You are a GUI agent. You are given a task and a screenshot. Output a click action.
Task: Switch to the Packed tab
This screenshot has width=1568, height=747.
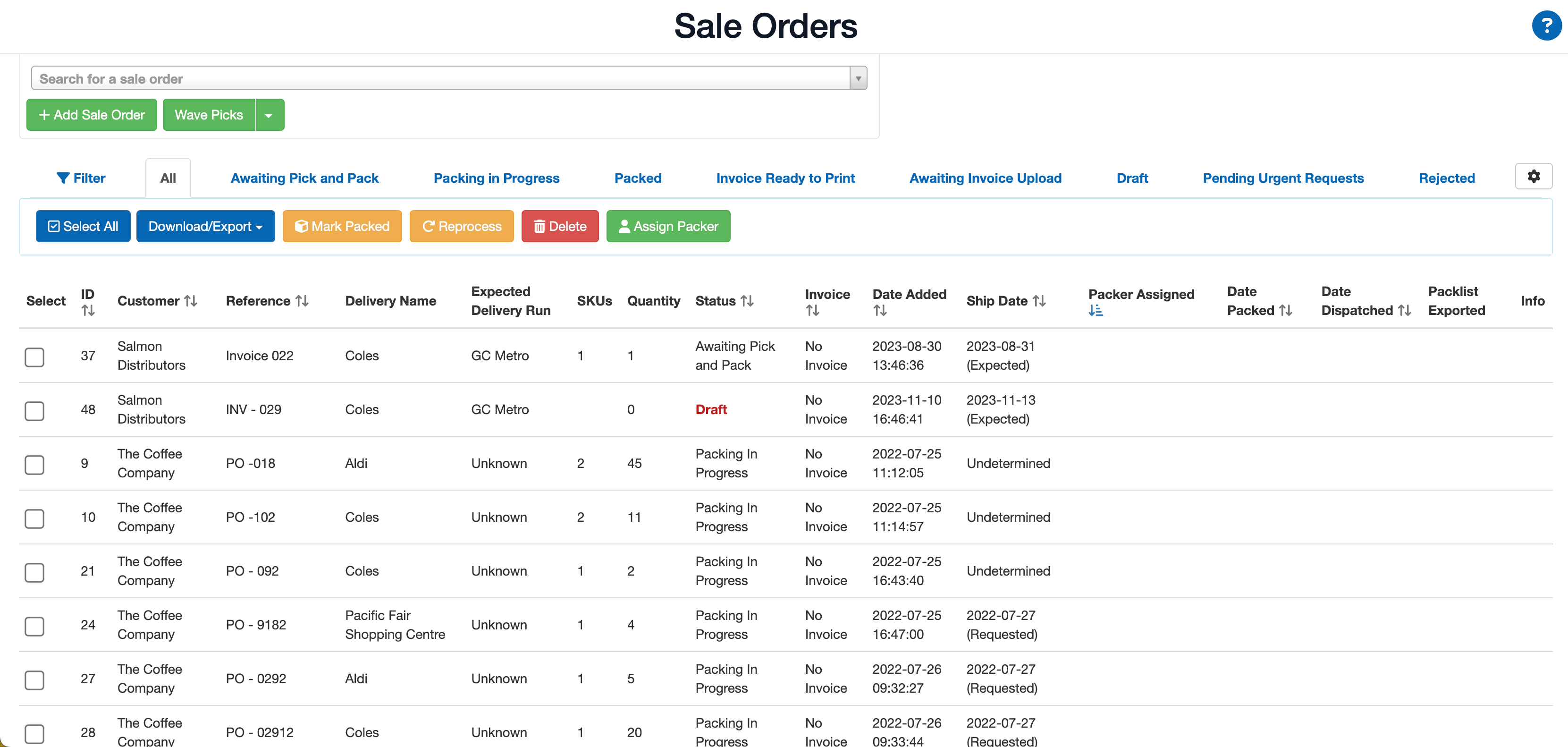point(637,178)
